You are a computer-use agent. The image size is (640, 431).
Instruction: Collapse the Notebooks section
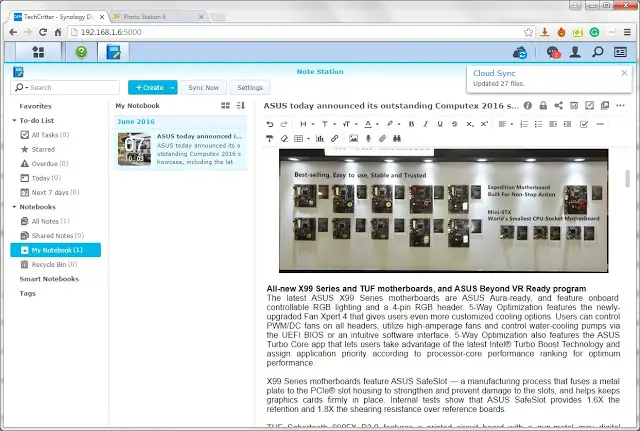coord(14,207)
